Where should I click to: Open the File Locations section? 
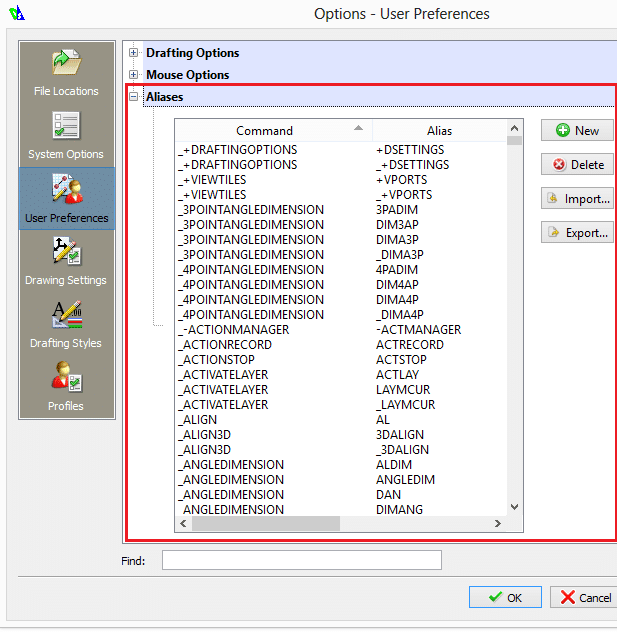click(x=66, y=73)
